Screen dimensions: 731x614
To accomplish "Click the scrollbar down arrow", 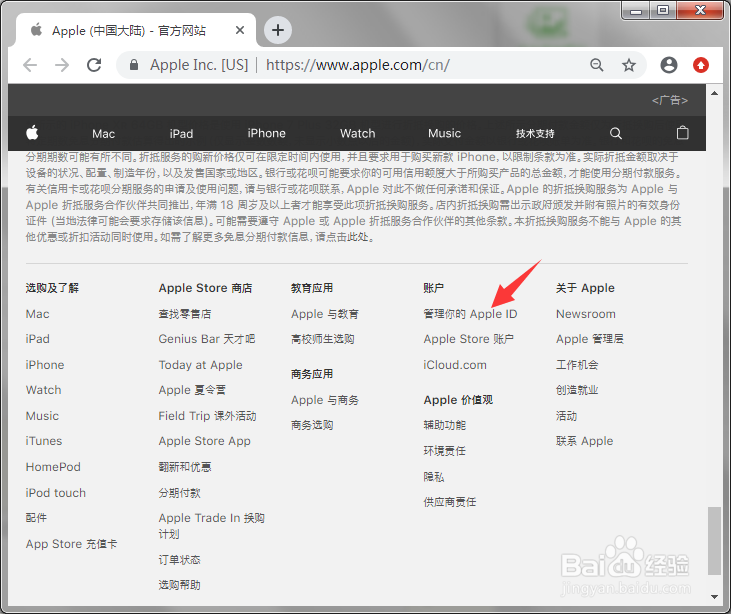I will click(x=714, y=597).
